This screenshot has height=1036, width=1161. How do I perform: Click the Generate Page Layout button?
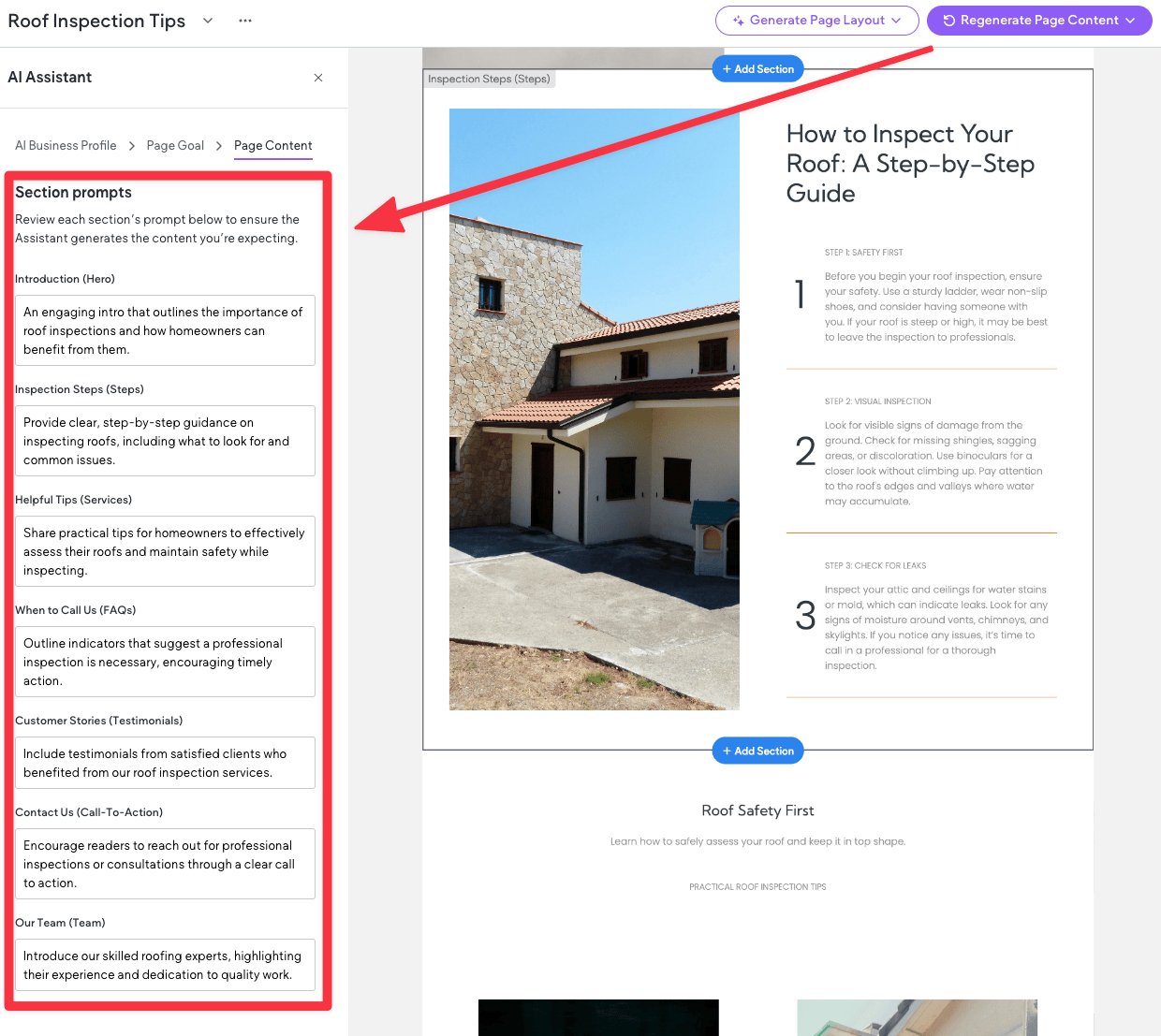(x=816, y=21)
